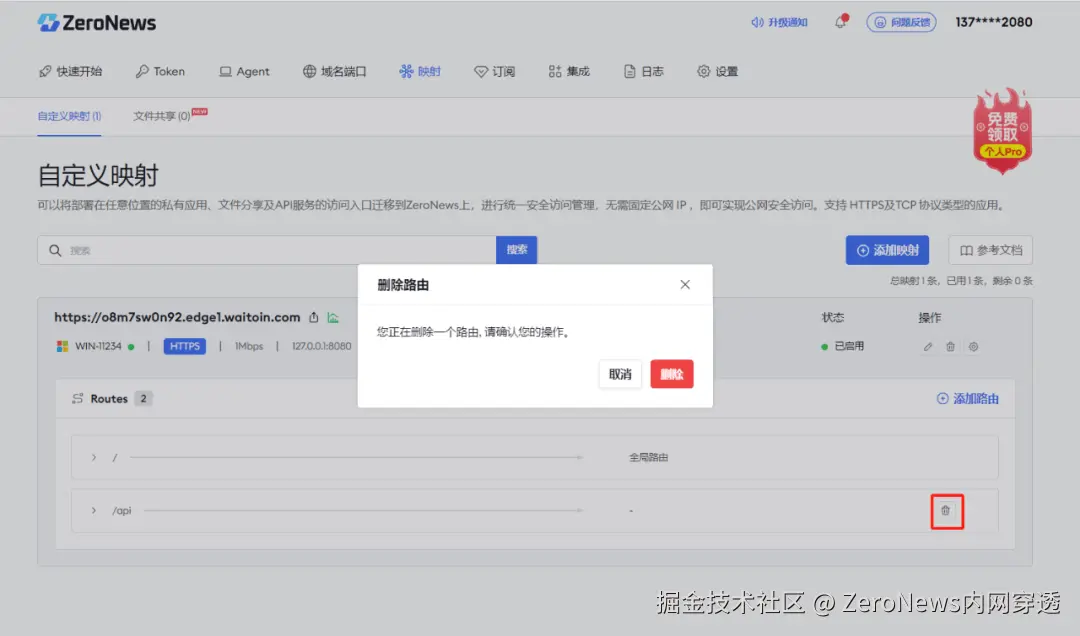Open the integration menu item
This screenshot has height=636, width=1080.
point(569,71)
